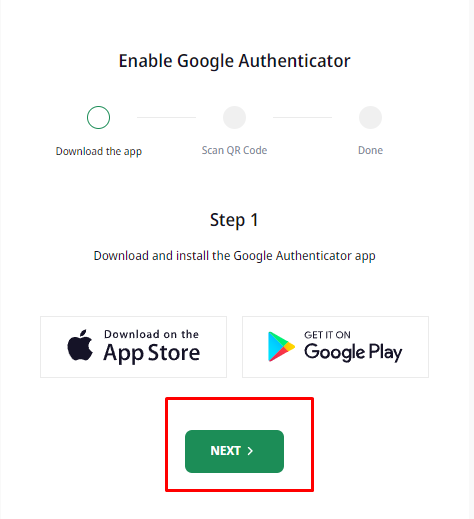Click the "App Store" text on badge
Screen dimensions: 474x519
(x=152, y=353)
